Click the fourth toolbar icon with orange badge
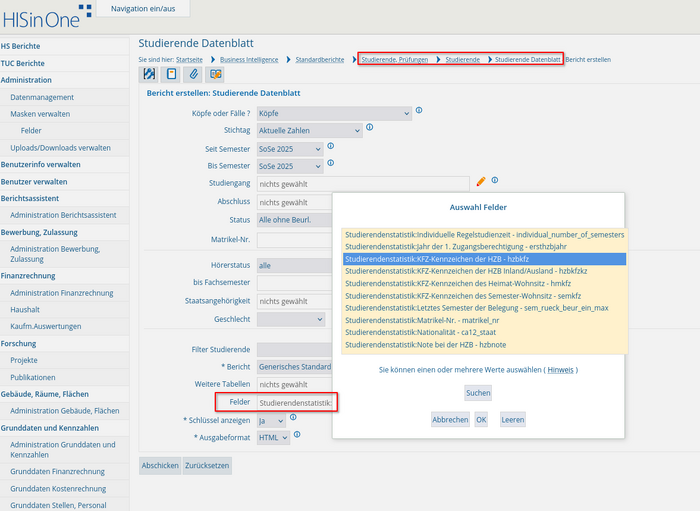 pos(215,74)
